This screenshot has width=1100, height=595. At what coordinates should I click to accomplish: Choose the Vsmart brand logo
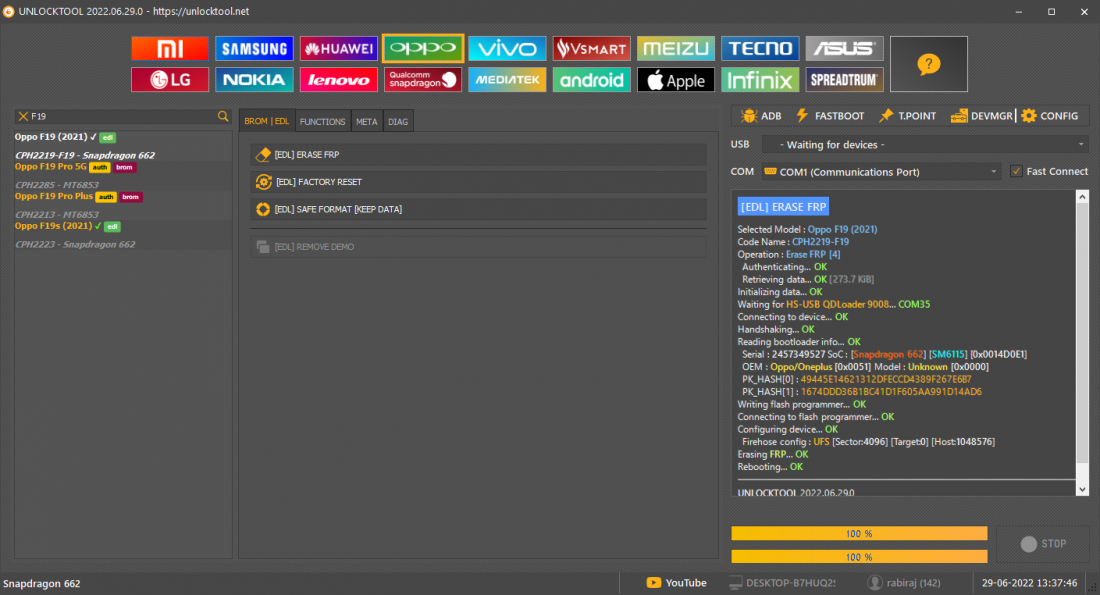pos(591,48)
